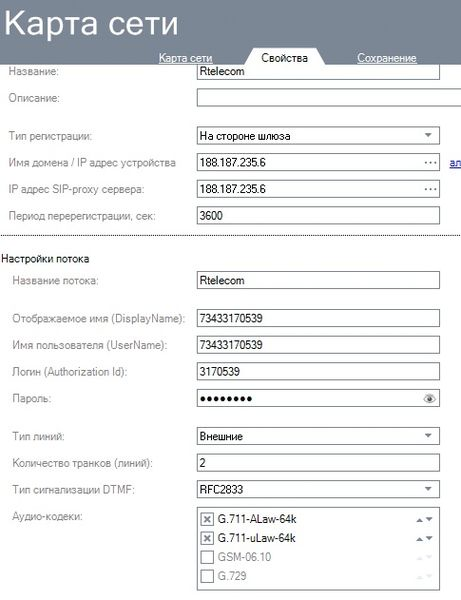Click the Аудио-кодеки label

click(x=47, y=517)
